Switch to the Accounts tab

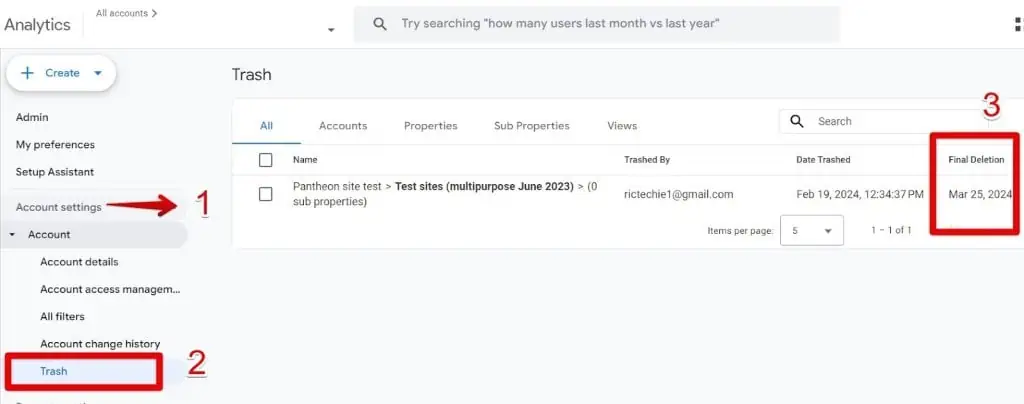point(343,126)
